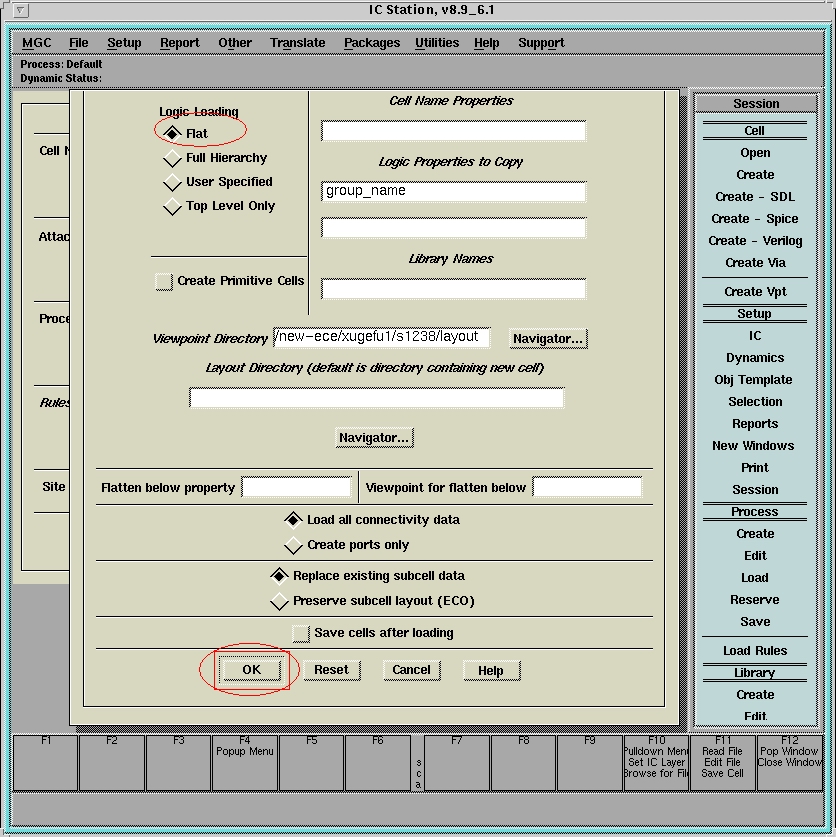The height and width of the screenshot is (837, 836).
Task: Open the window menu button in title bar
Action: [22, 10]
